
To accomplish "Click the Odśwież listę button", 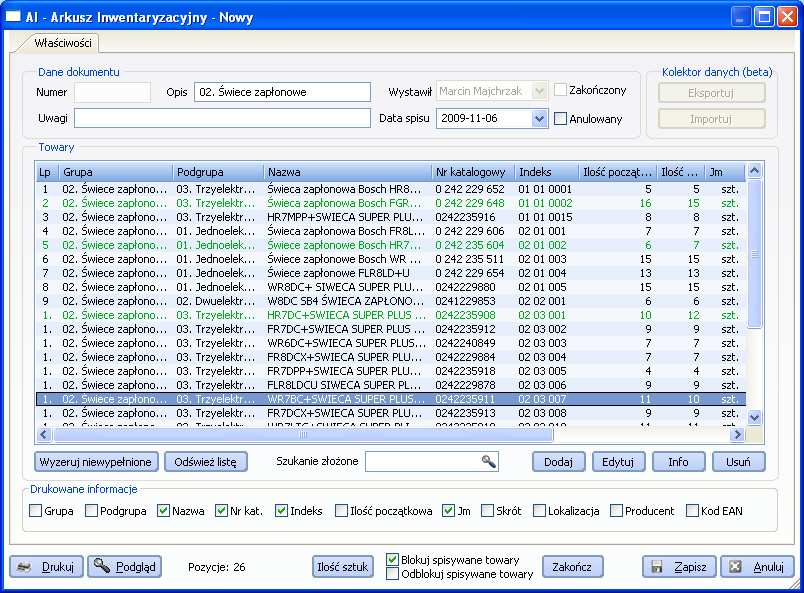I will coord(206,462).
